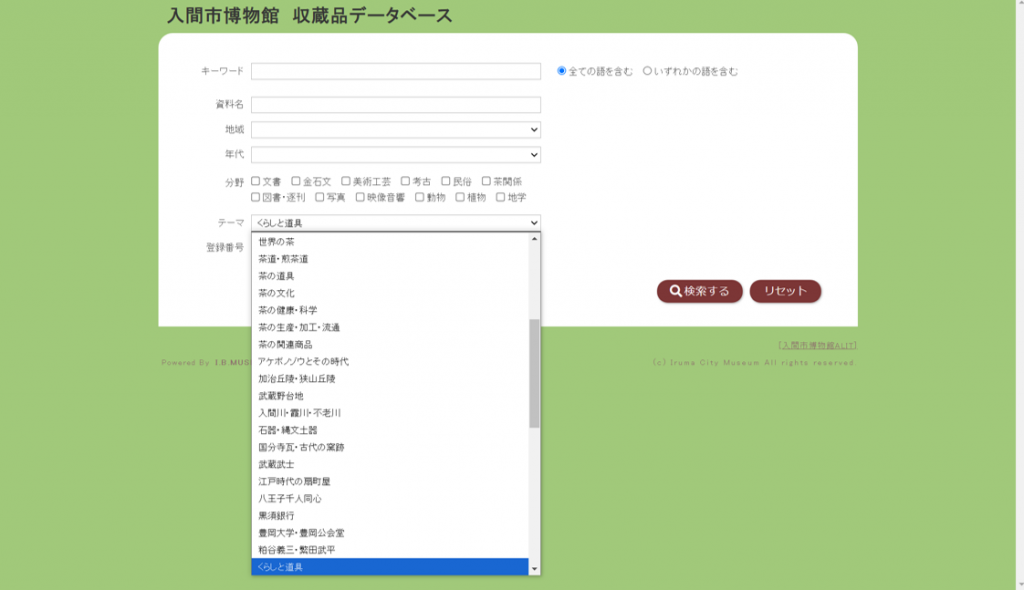The image size is (1024, 590).
Task: Expand the 年代 era dropdown
Action: click(x=395, y=155)
